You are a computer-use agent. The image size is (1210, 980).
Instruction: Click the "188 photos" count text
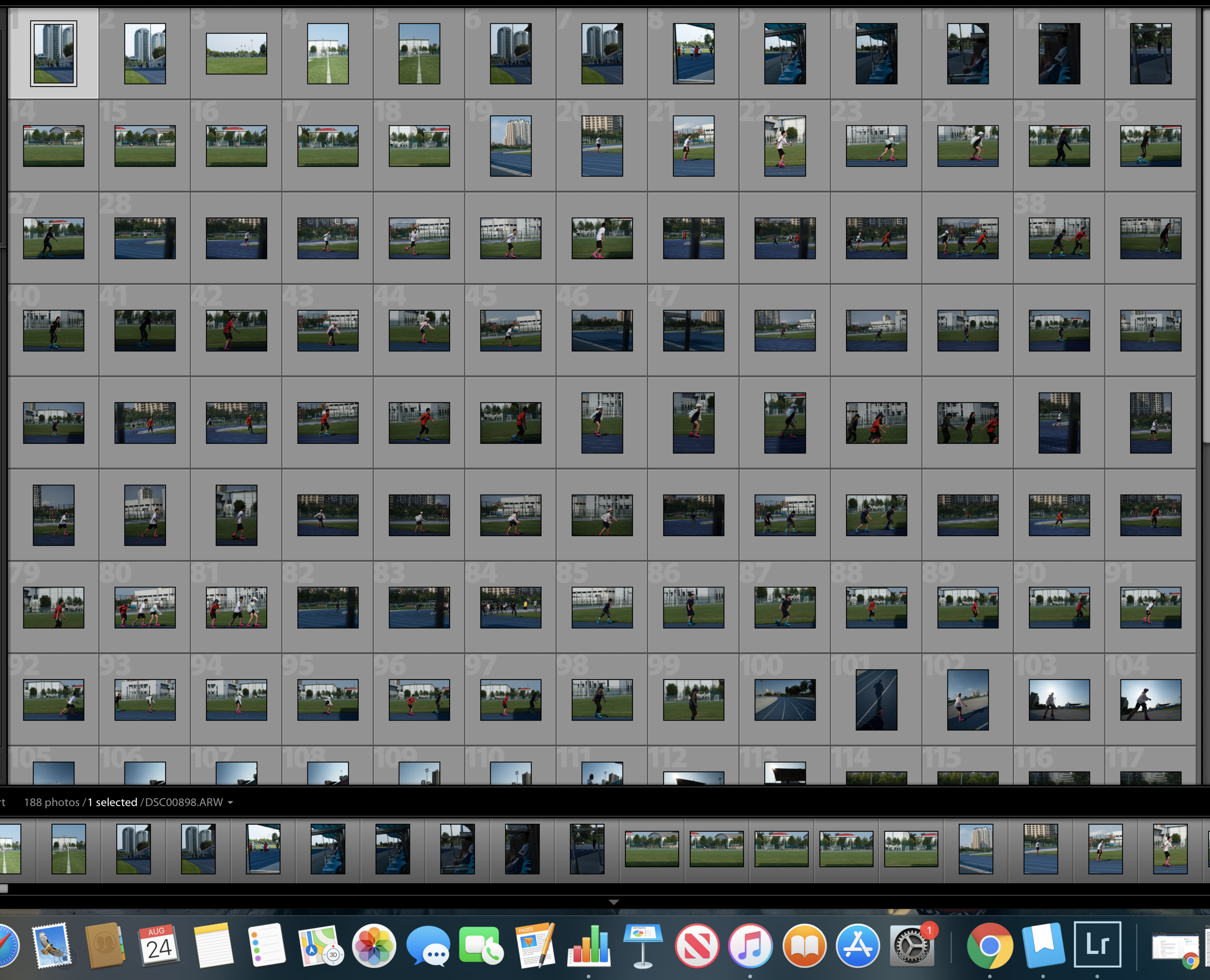tap(51, 802)
